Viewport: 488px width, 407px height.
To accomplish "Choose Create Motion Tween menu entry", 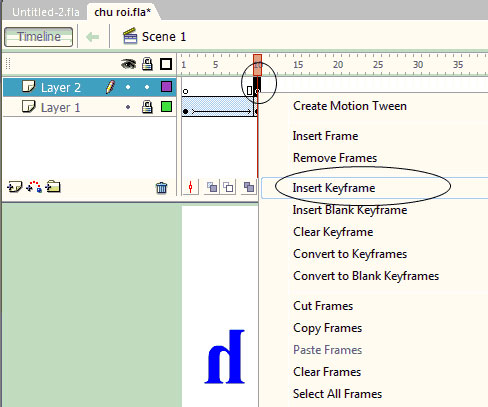I will [x=350, y=106].
